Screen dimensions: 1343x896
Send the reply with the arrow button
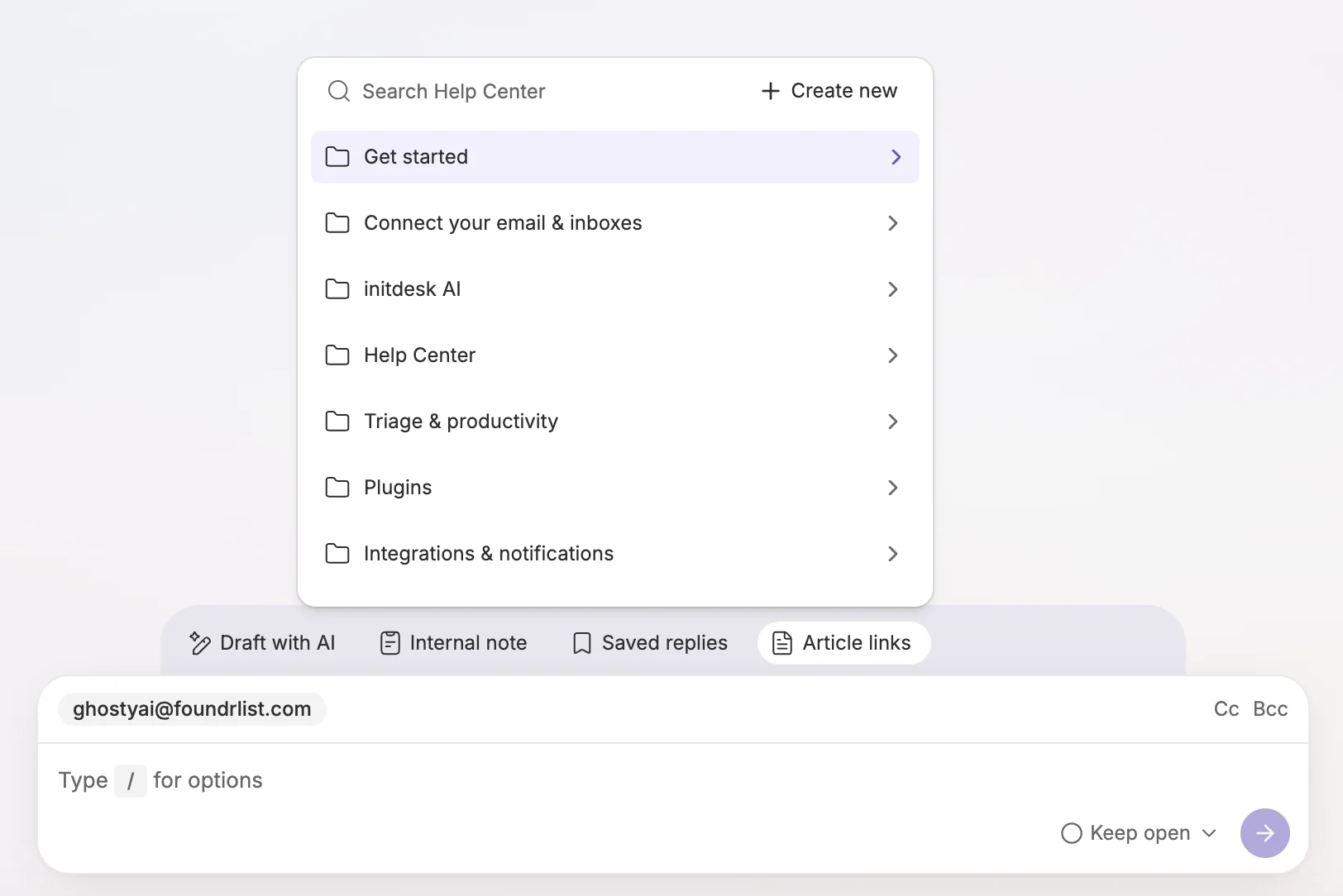pos(1265,833)
